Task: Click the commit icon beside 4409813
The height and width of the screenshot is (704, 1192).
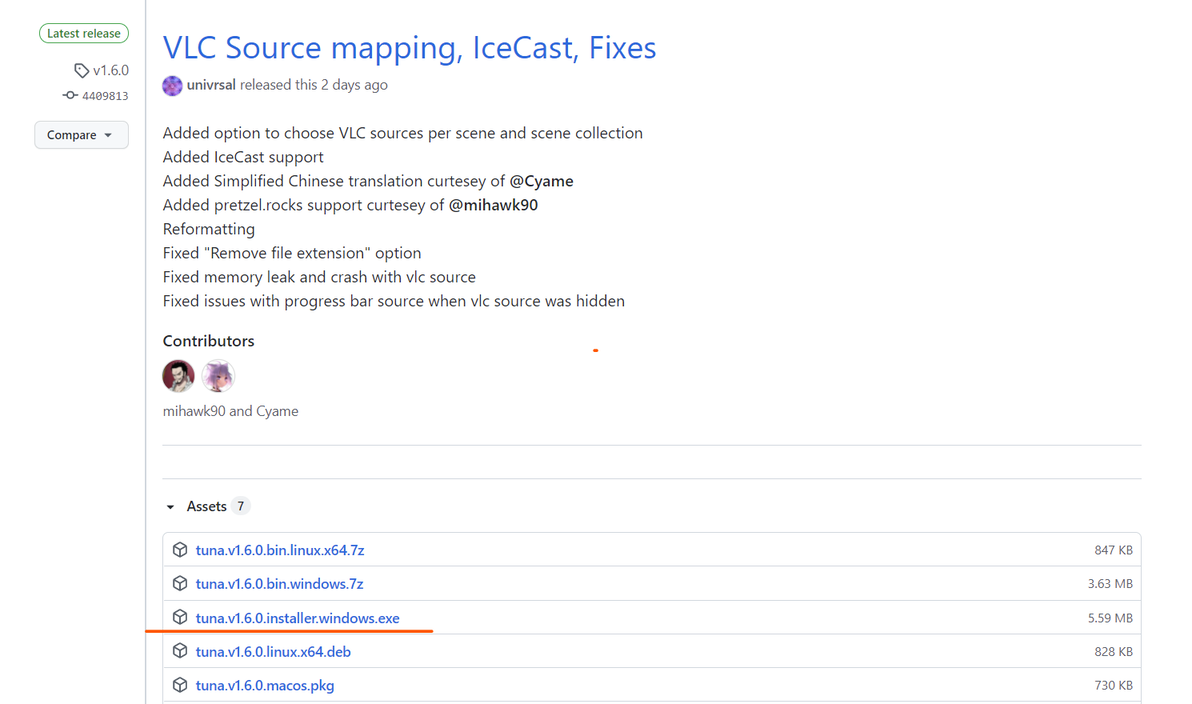Action: tap(70, 96)
